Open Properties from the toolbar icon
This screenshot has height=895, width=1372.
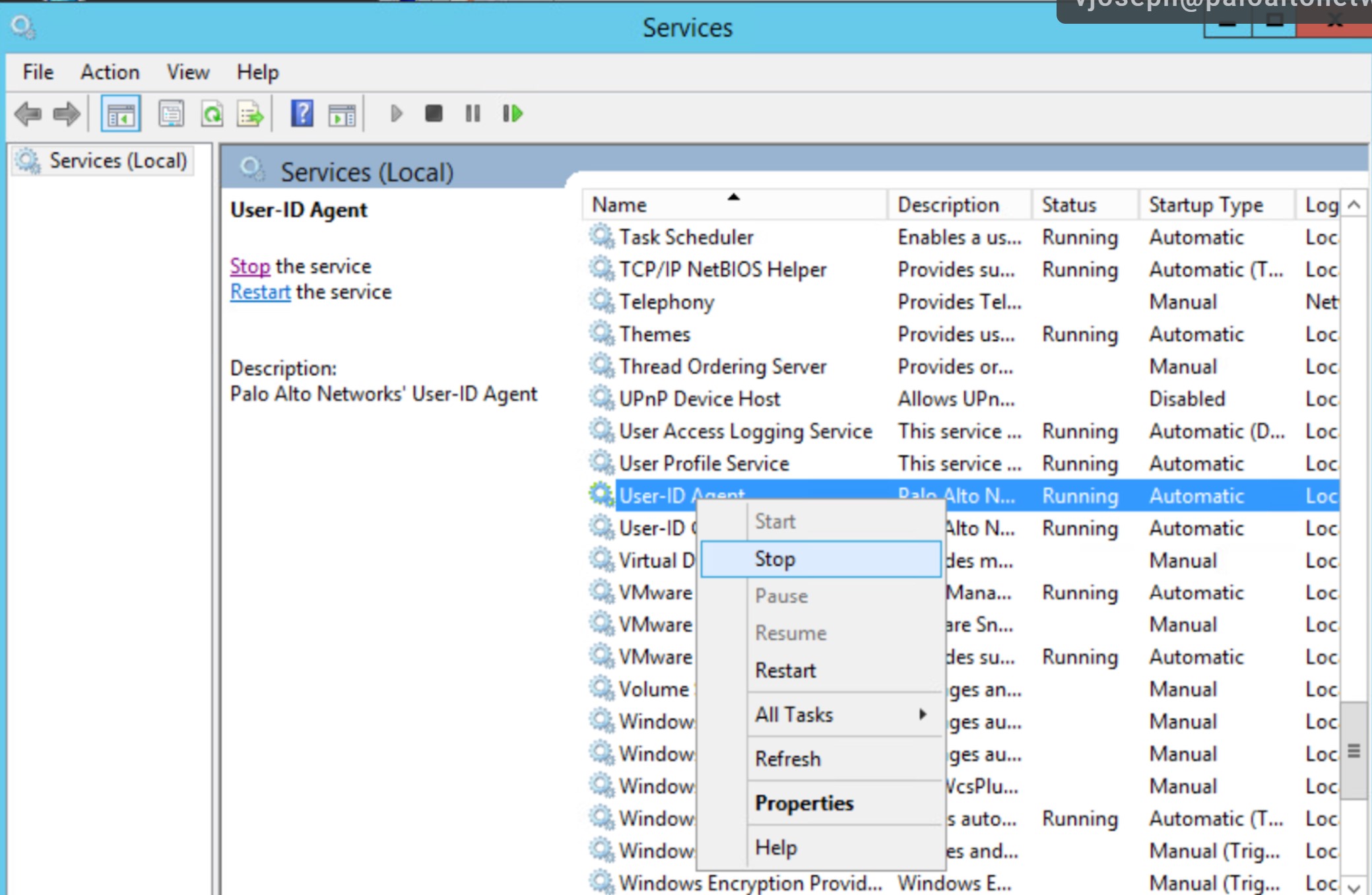pyautogui.click(x=170, y=114)
